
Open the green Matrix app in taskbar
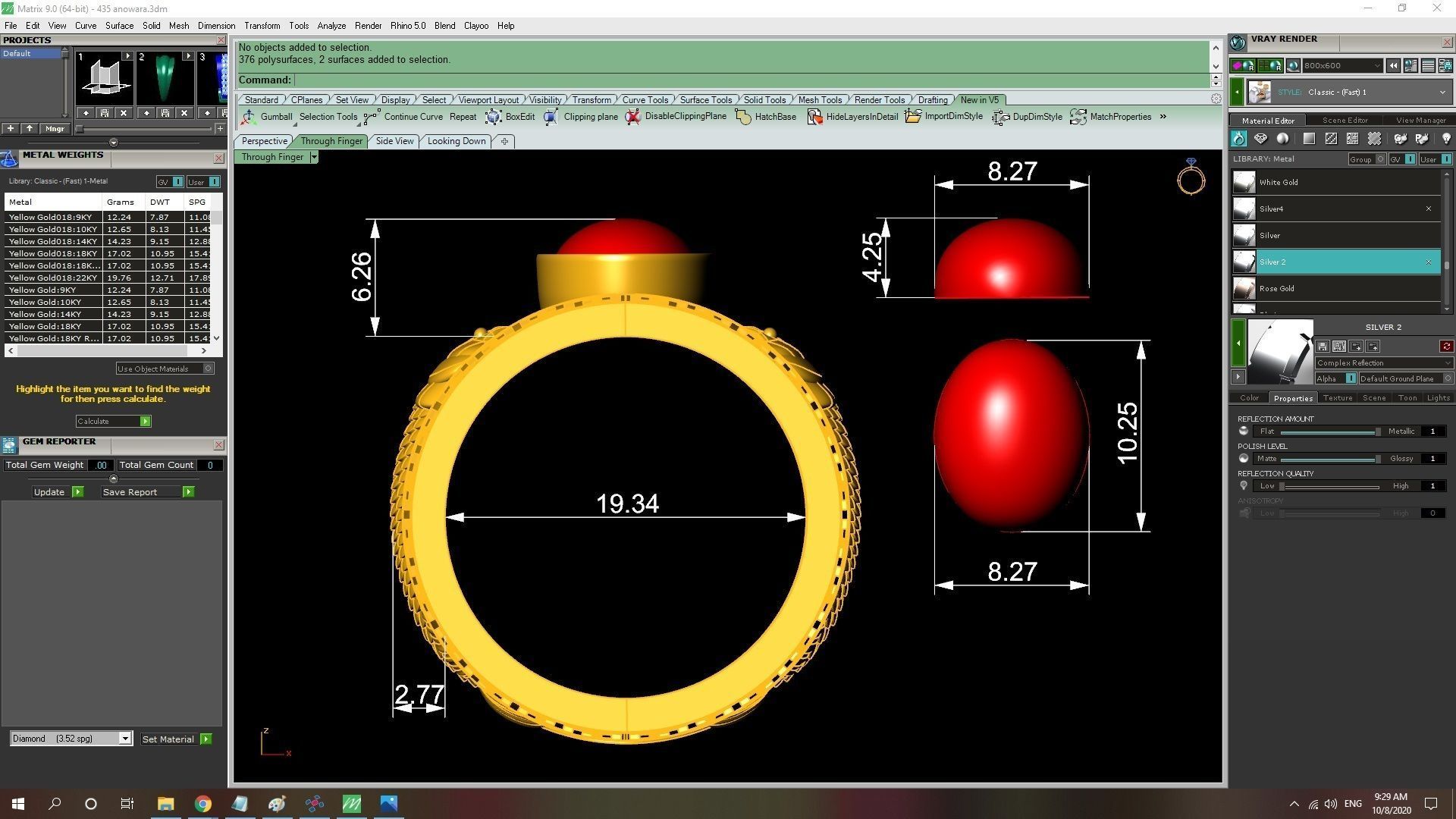point(352,803)
